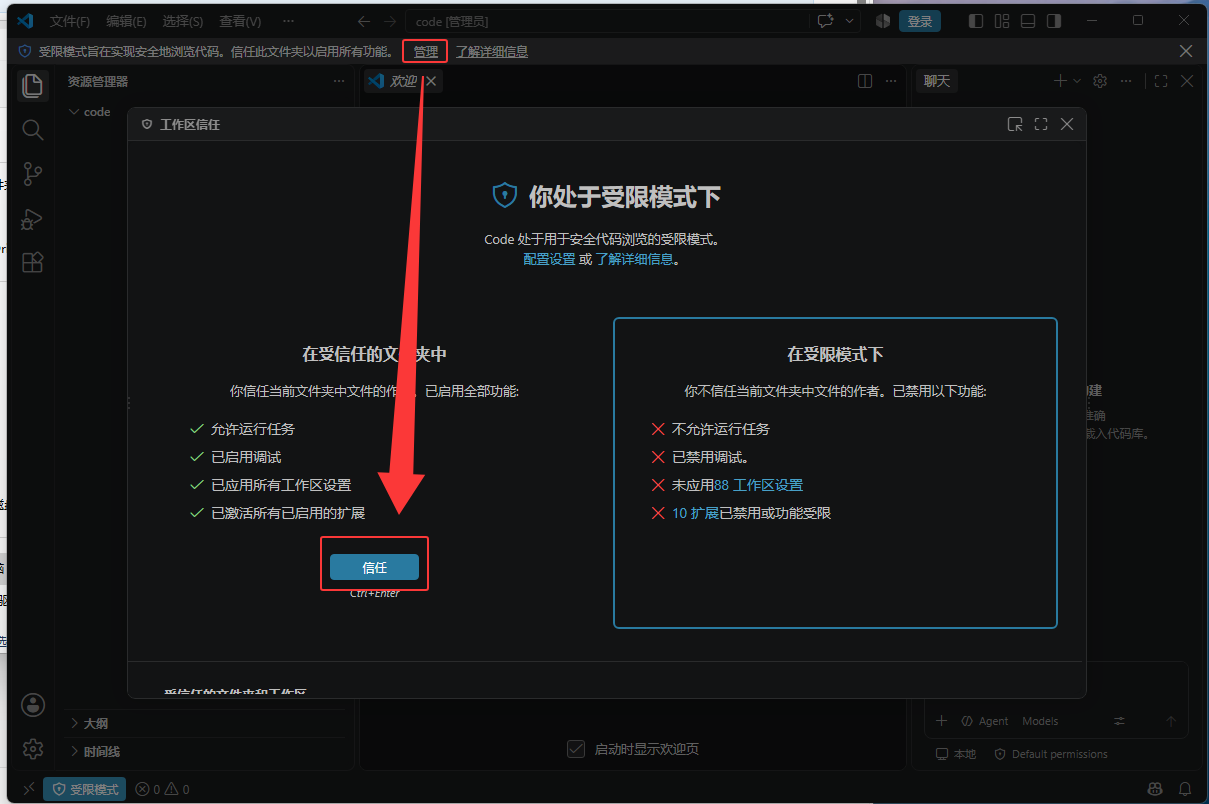
Task: Click the sliders icon in the chat input
Action: pos(1120,721)
